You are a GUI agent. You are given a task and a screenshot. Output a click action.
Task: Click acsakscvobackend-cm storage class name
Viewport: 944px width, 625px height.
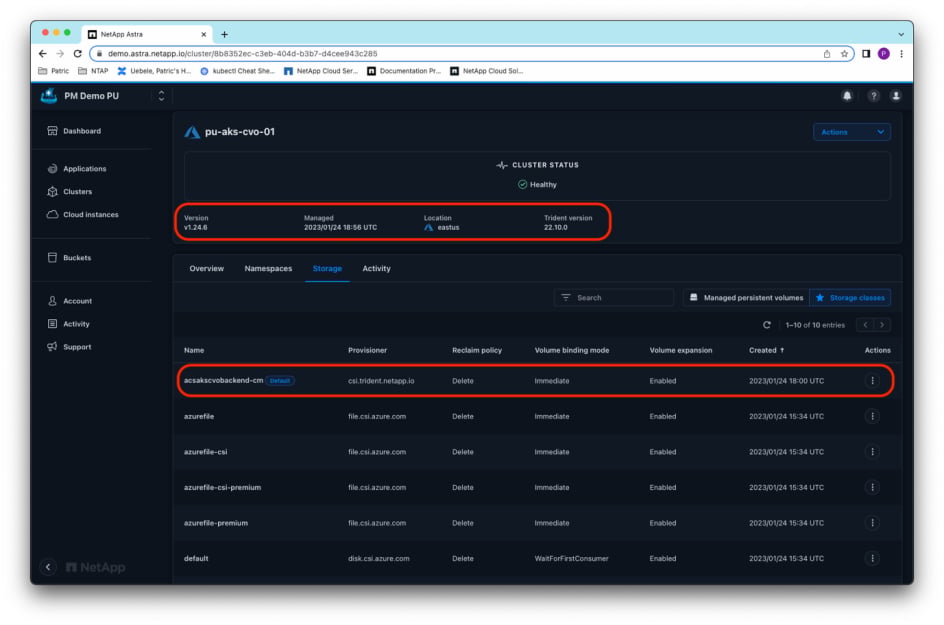pos(223,381)
